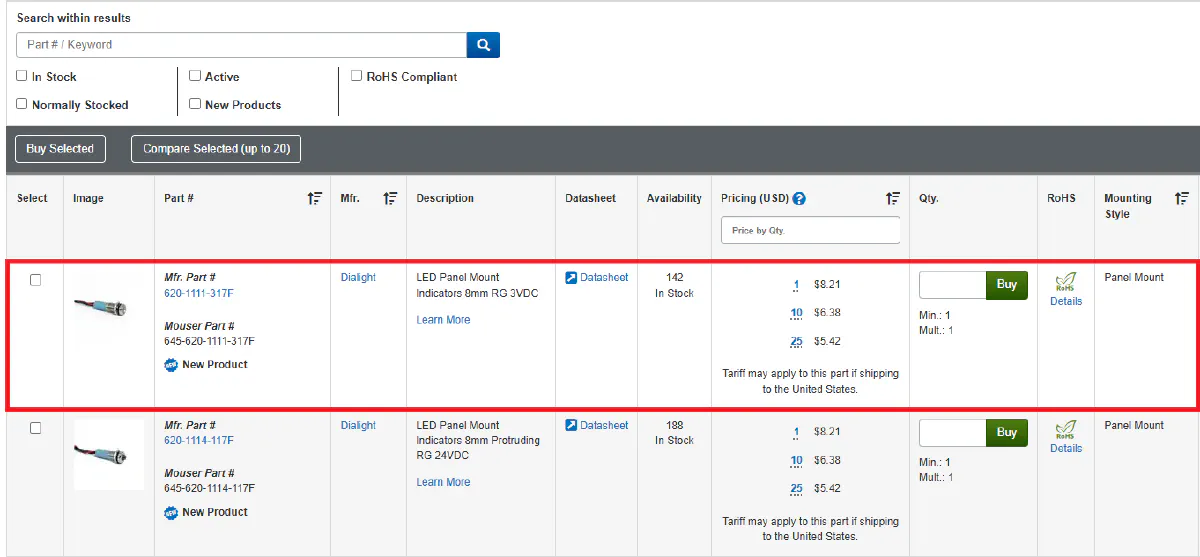Click the Availability column header
The image size is (1200, 557).
[x=674, y=198]
